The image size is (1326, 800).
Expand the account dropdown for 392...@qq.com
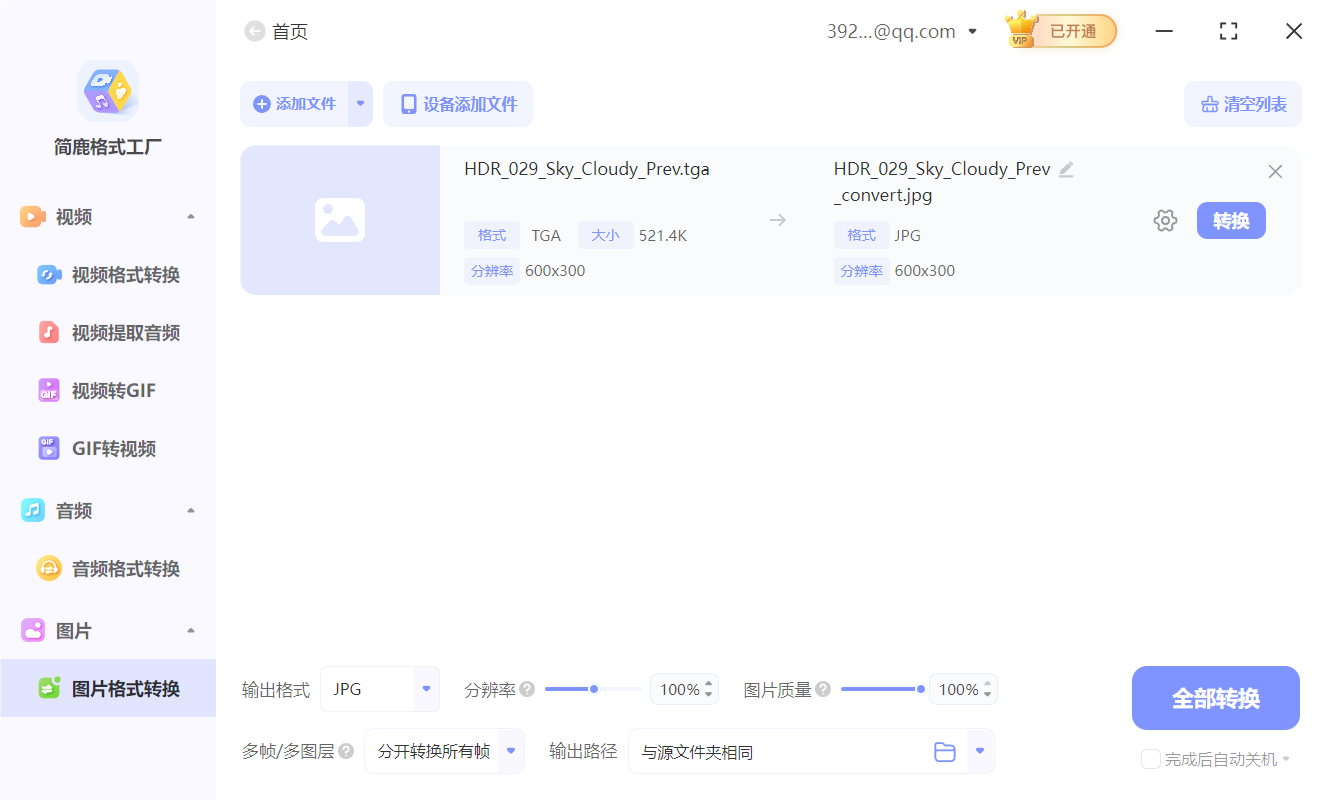(971, 31)
